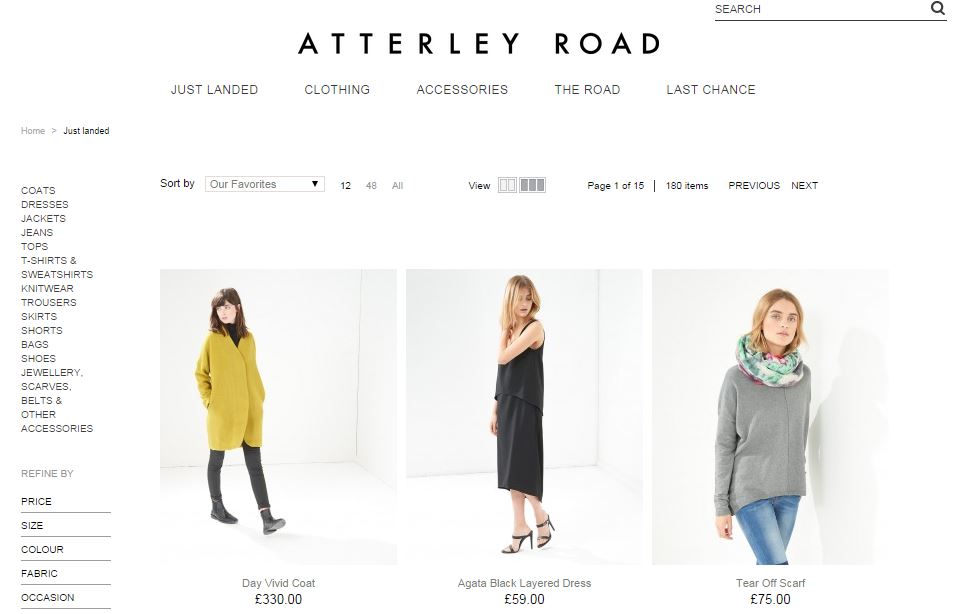968x614 pixels.
Task: Show 48 items per page
Action: (x=371, y=186)
